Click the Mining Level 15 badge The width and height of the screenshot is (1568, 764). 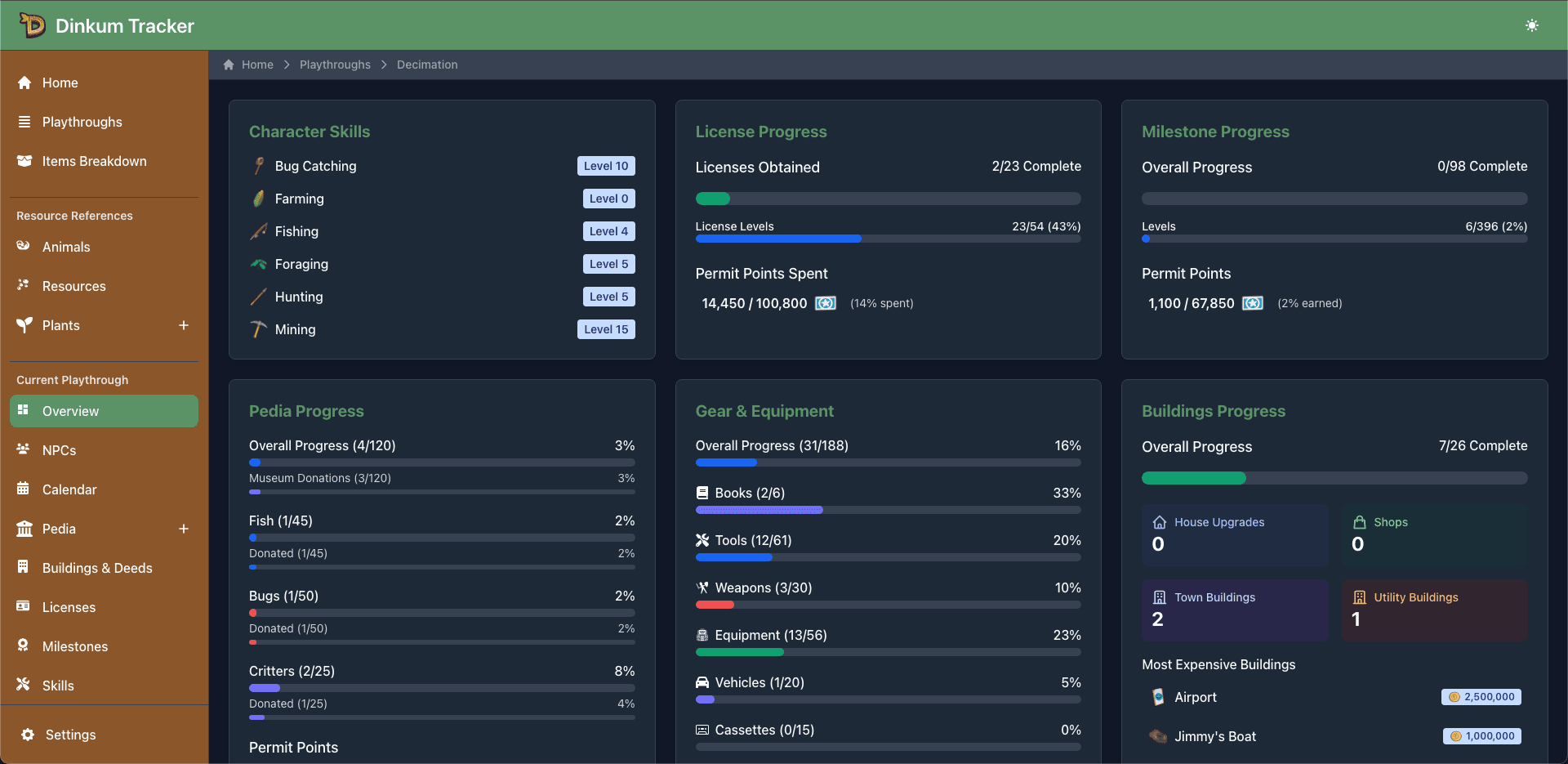pyautogui.click(x=605, y=329)
